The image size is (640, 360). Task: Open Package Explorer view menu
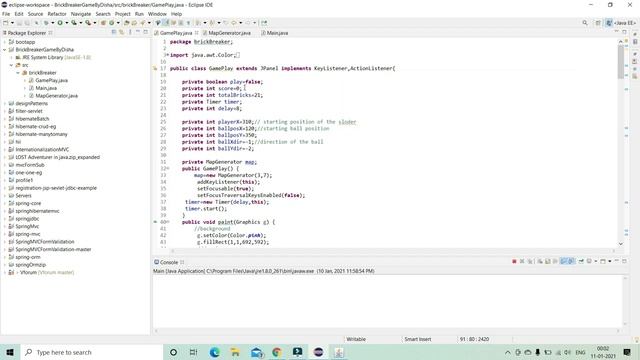(x=130, y=32)
